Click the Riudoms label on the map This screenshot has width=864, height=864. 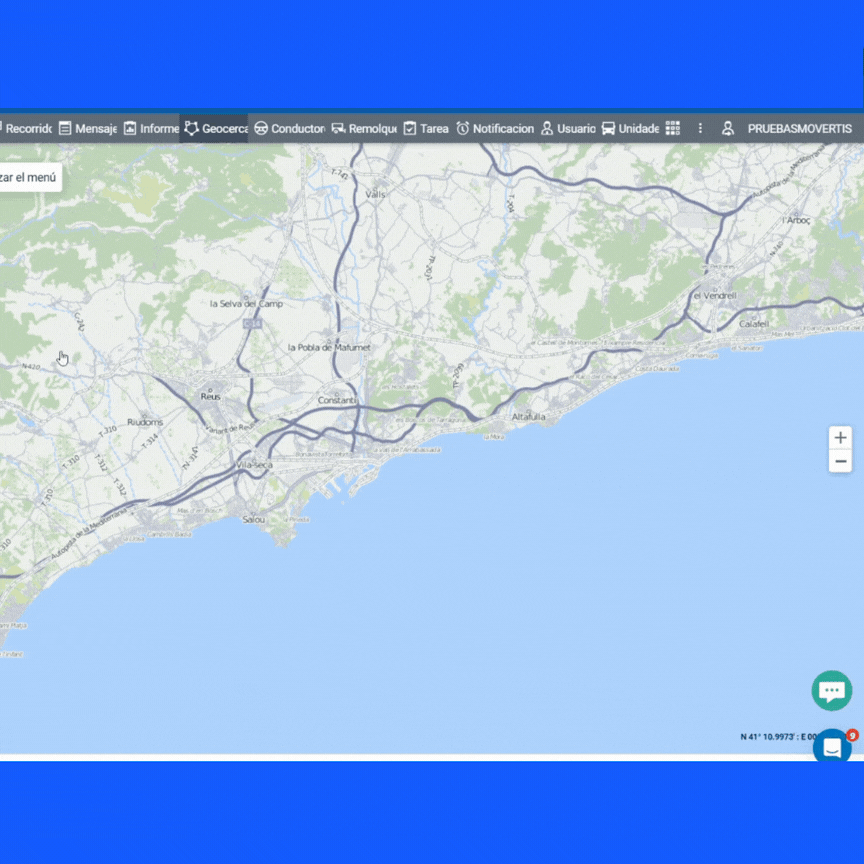[x=145, y=422]
